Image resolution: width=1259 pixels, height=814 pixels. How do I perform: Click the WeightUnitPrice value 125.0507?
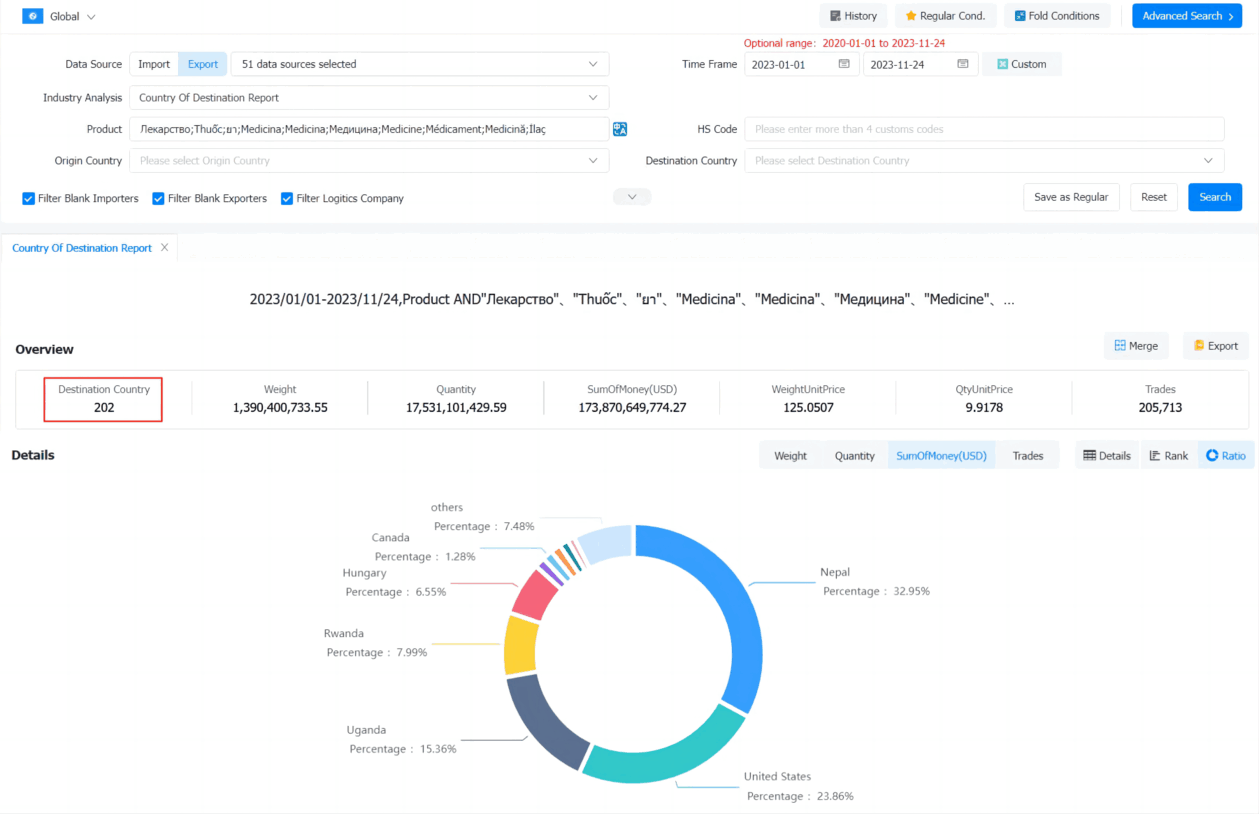click(x=808, y=408)
